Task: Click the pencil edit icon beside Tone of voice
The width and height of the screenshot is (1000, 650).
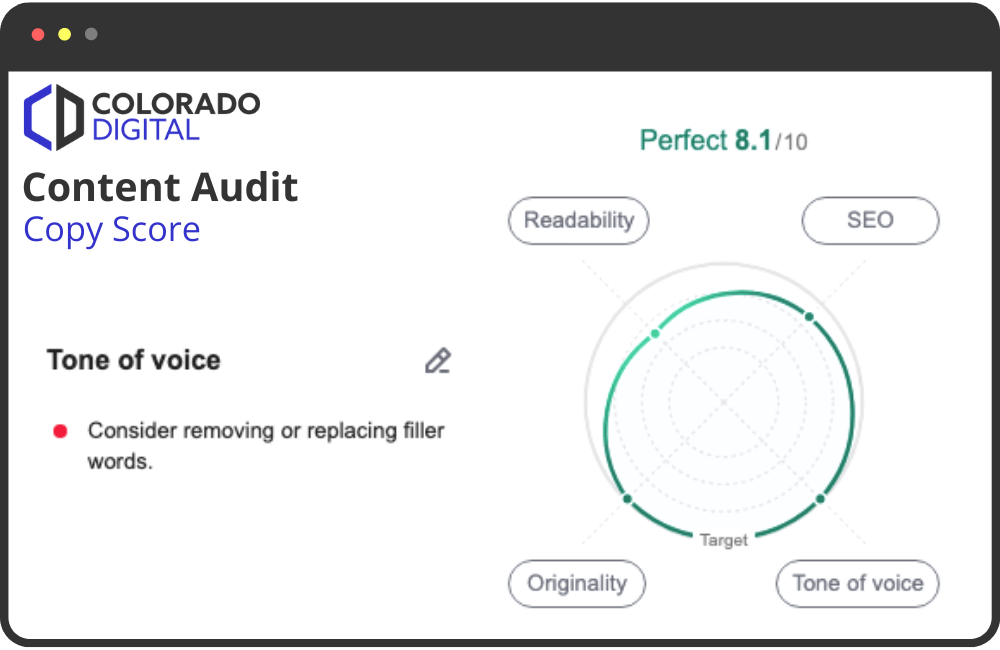Action: [438, 360]
